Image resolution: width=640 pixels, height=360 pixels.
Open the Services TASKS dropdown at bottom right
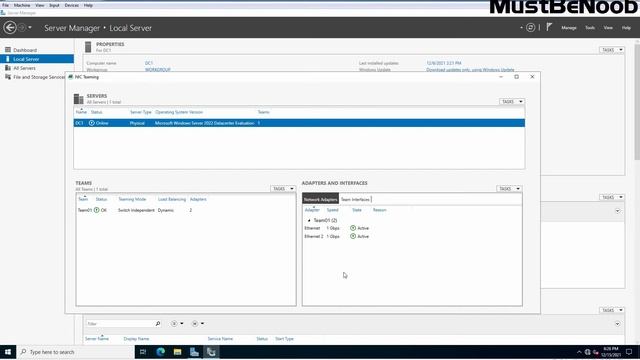611,310
